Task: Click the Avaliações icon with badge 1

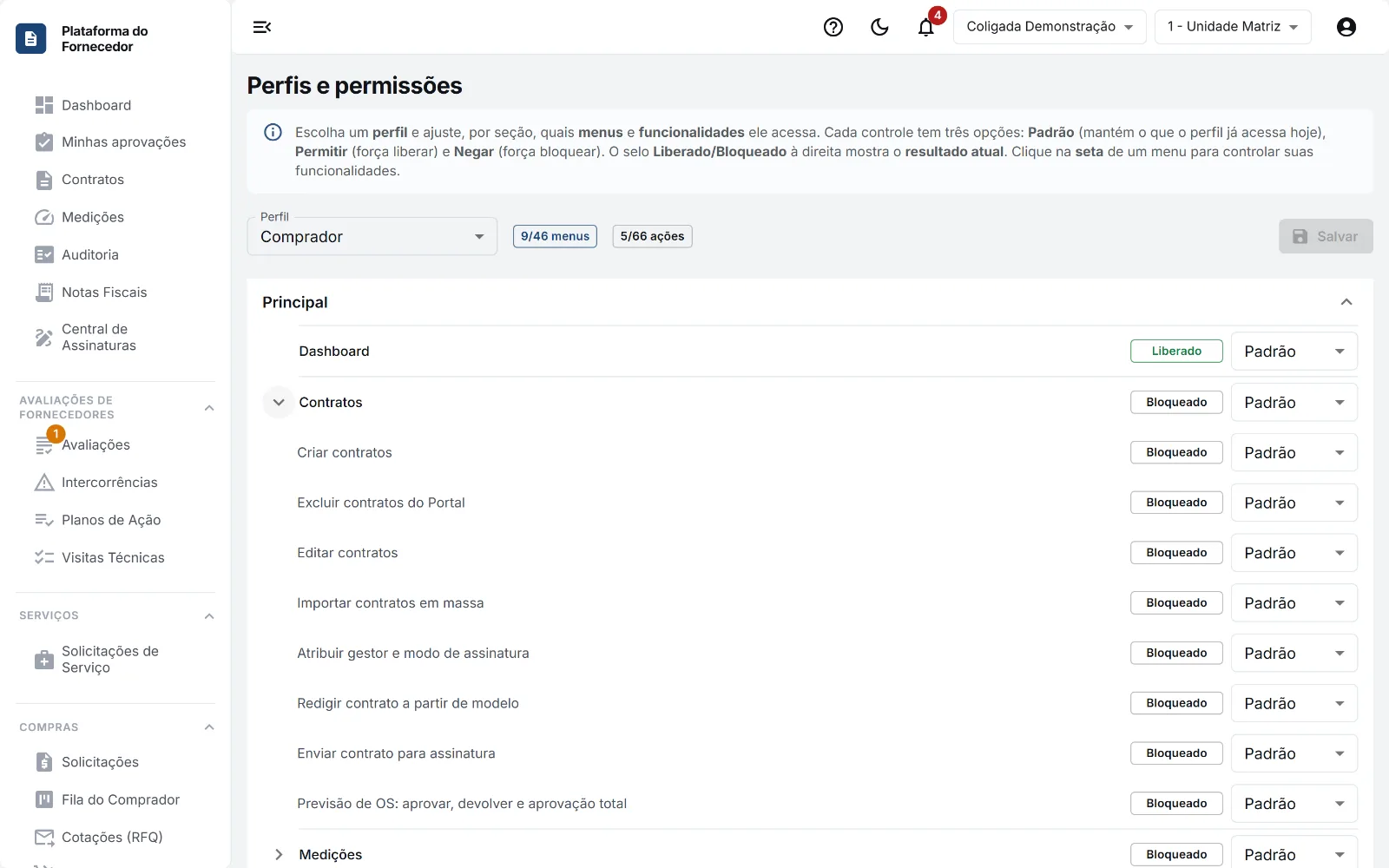Action: [x=44, y=444]
